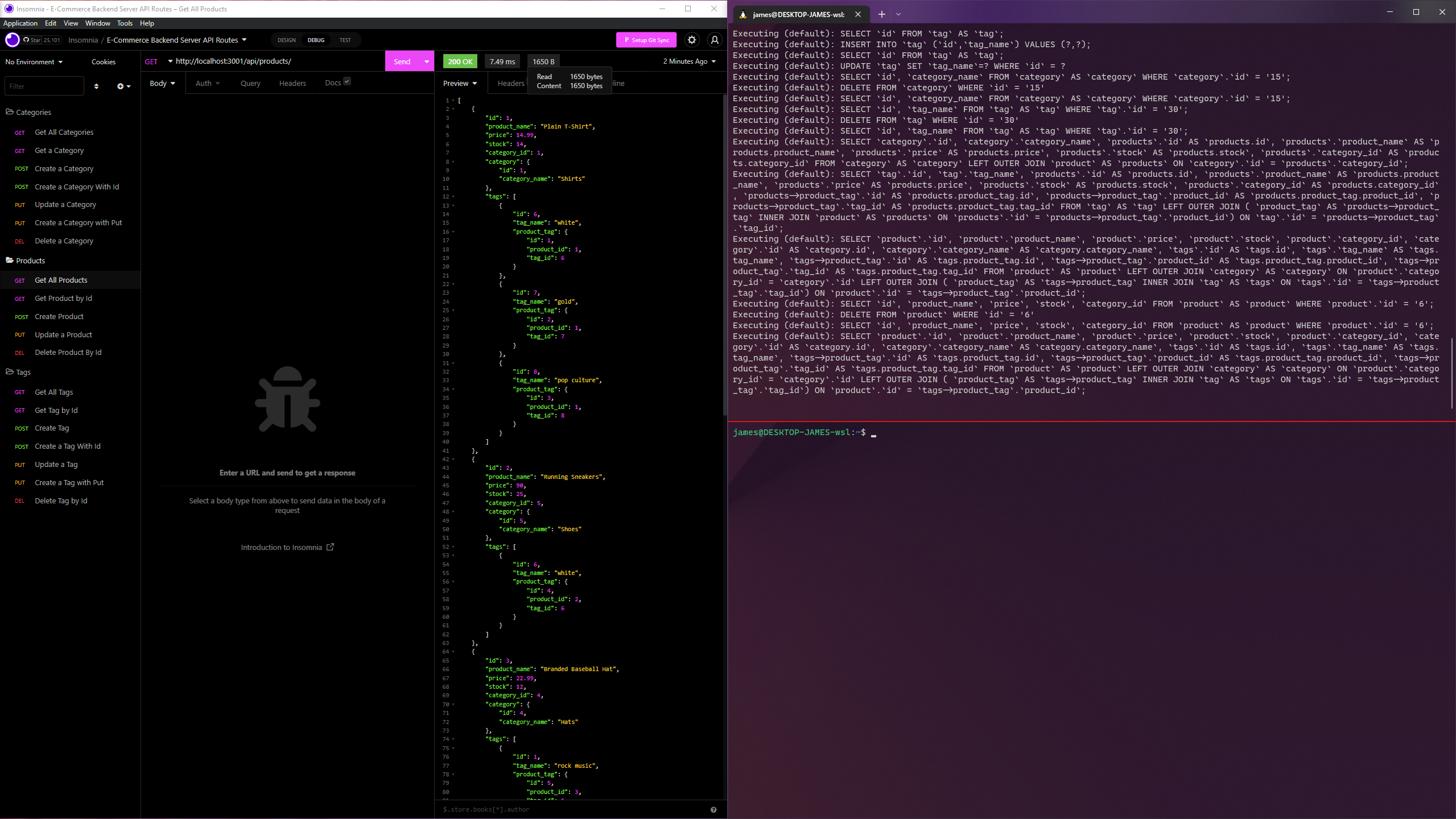The image size is (1456, 819).
Task: Open the No Environment dropdown
Action: (34, 62)
